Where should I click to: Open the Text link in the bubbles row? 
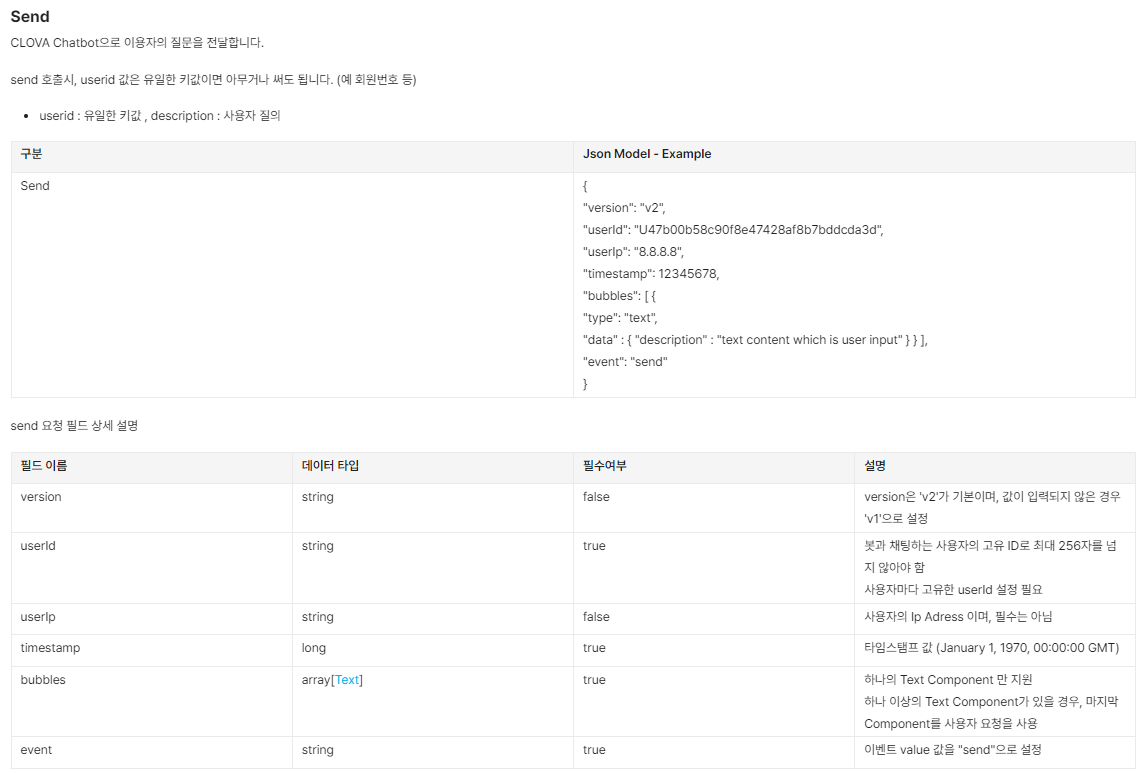point(347,680)
